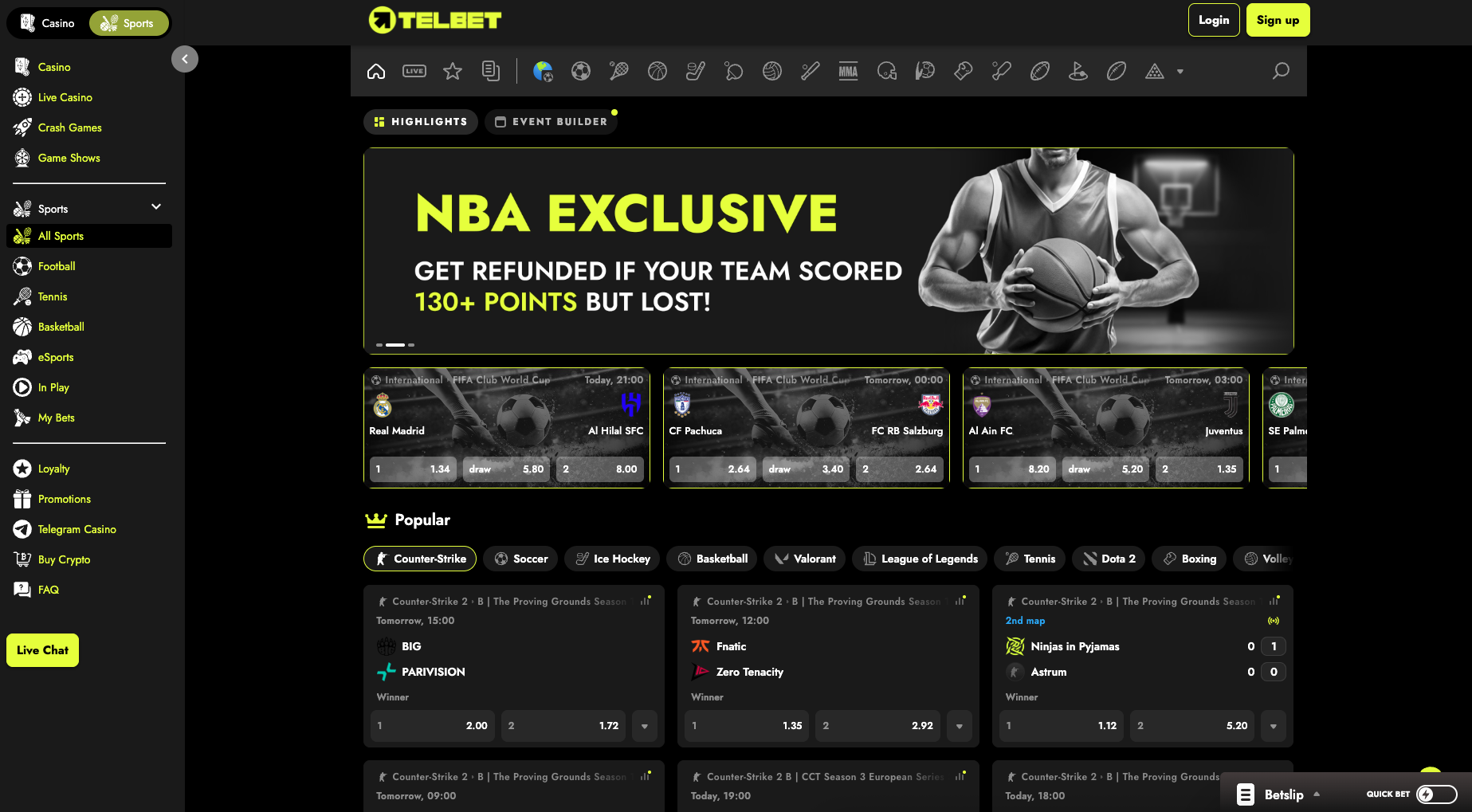Viewport: 1472px width, 812px height.
Task: Open the search magnifier icon
Action: click(x=1281, y=72)
